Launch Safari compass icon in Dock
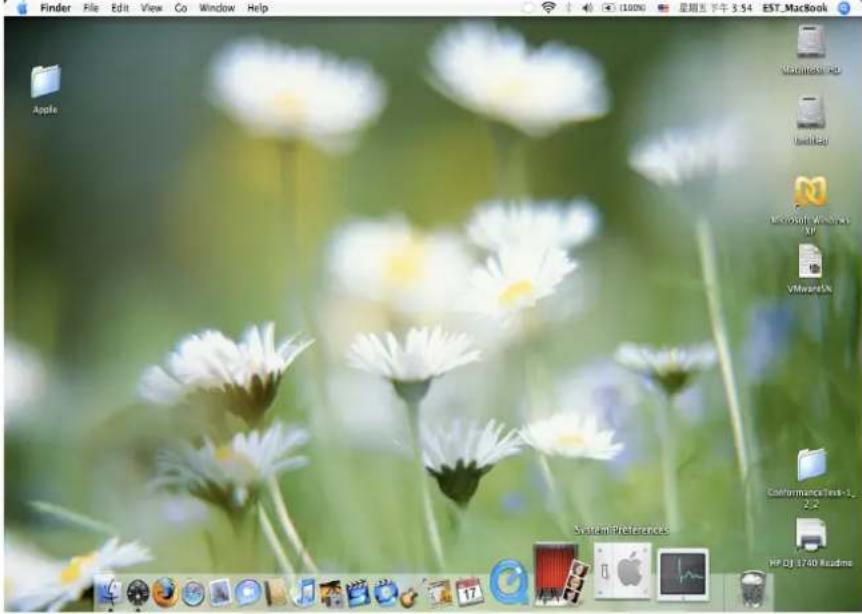Screen dimensions: 862x614 (193, 594)
